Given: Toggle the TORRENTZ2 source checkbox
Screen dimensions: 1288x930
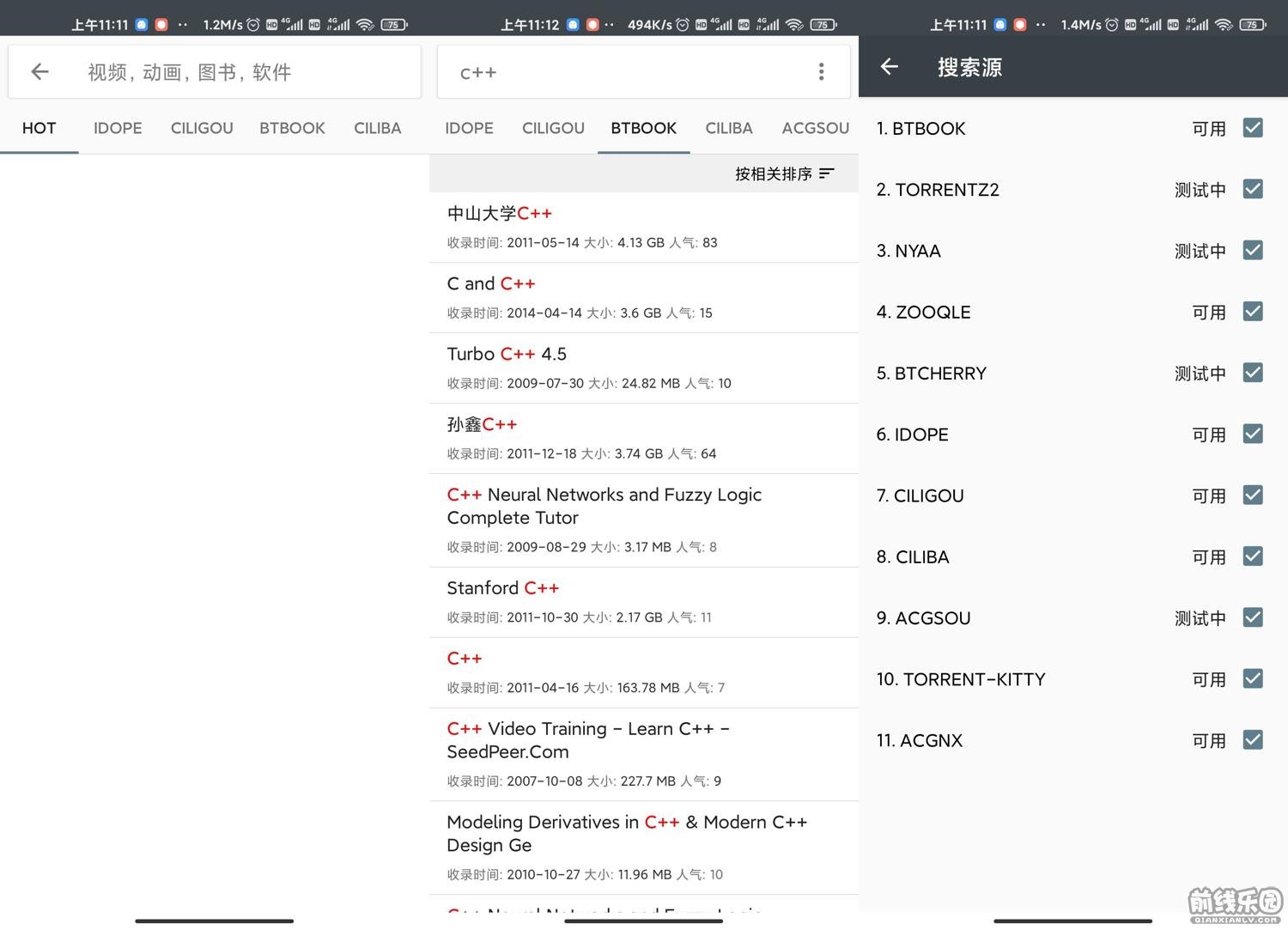Looking at the screenshot, I should click(x=1253, y=189).
